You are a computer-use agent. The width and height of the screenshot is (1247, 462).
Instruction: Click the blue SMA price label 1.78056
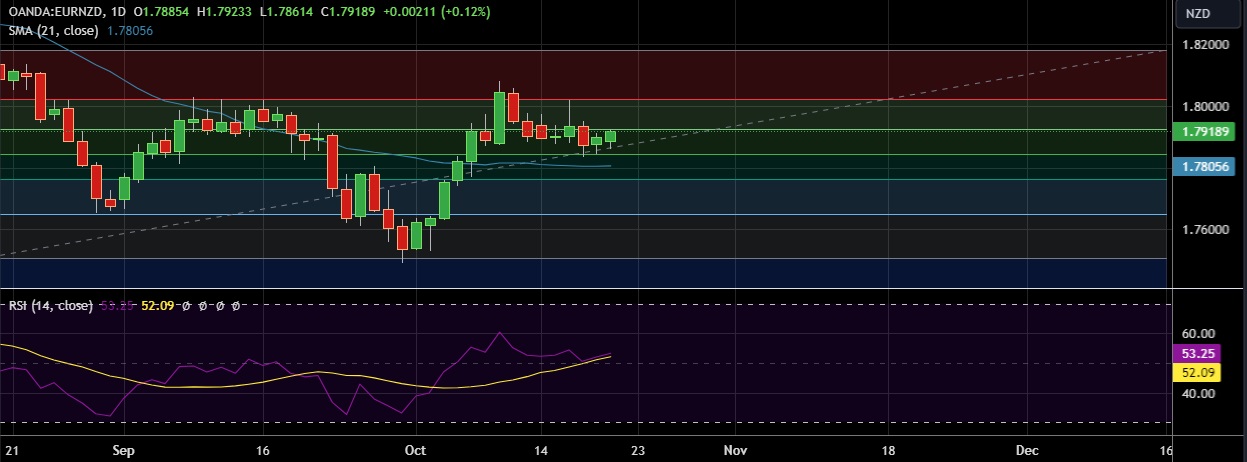pos(1205,166)
